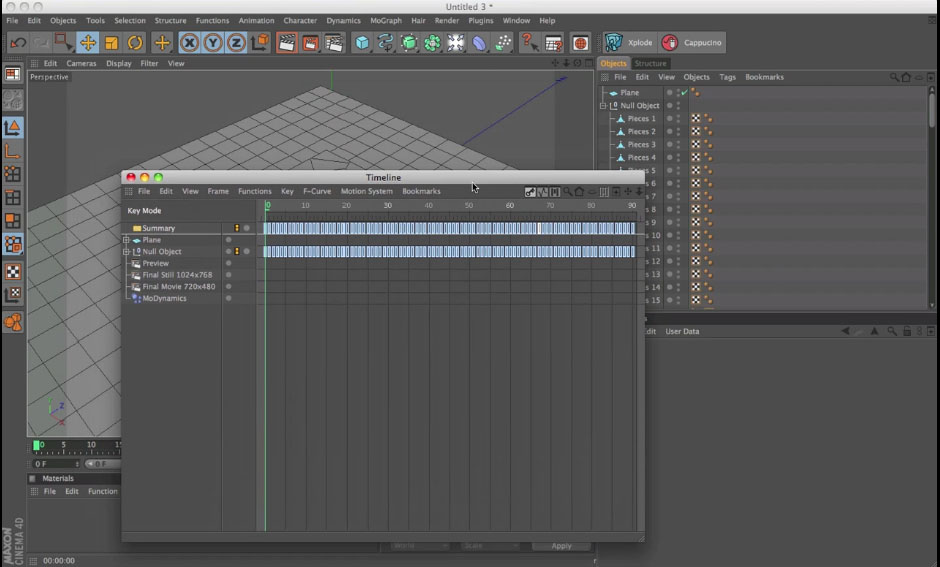Image resolution: width=940 pixels, height=567 pixels.
Task: Select the Texture mode checker icon
Action: tap(13, 272)
